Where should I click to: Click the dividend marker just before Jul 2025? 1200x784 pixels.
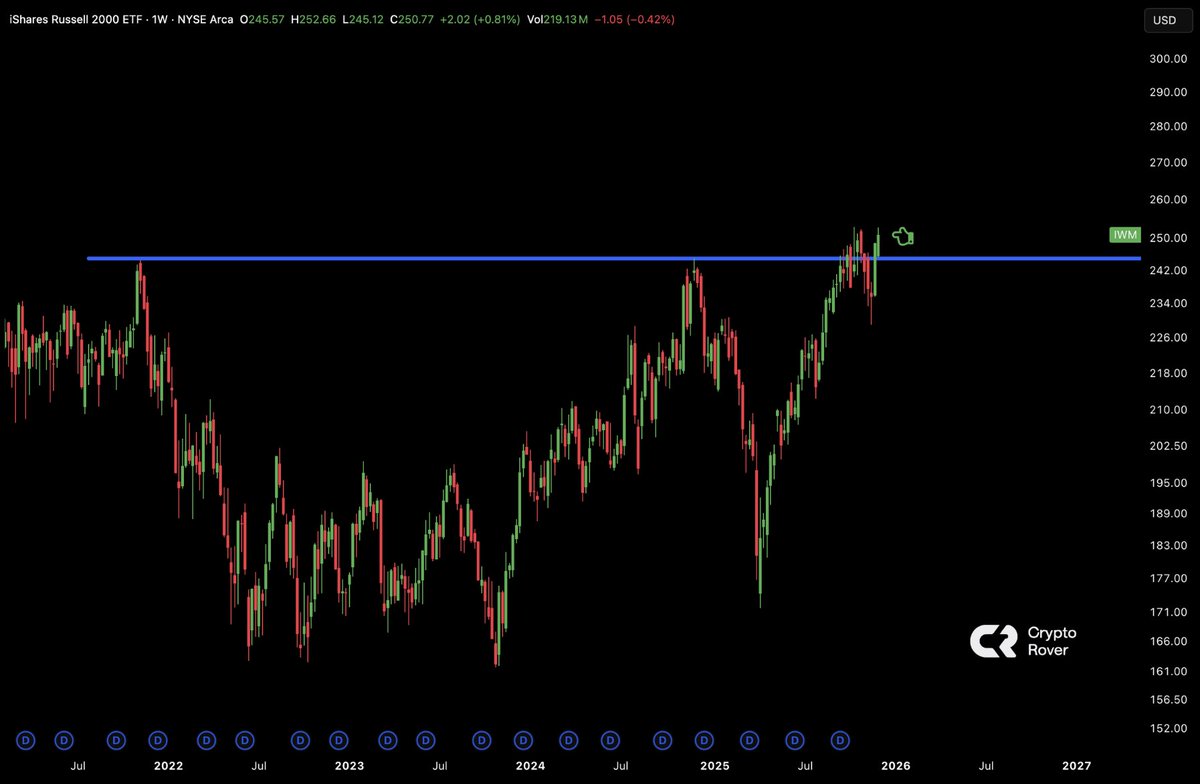pyautogui.click(x=795, y=740)
